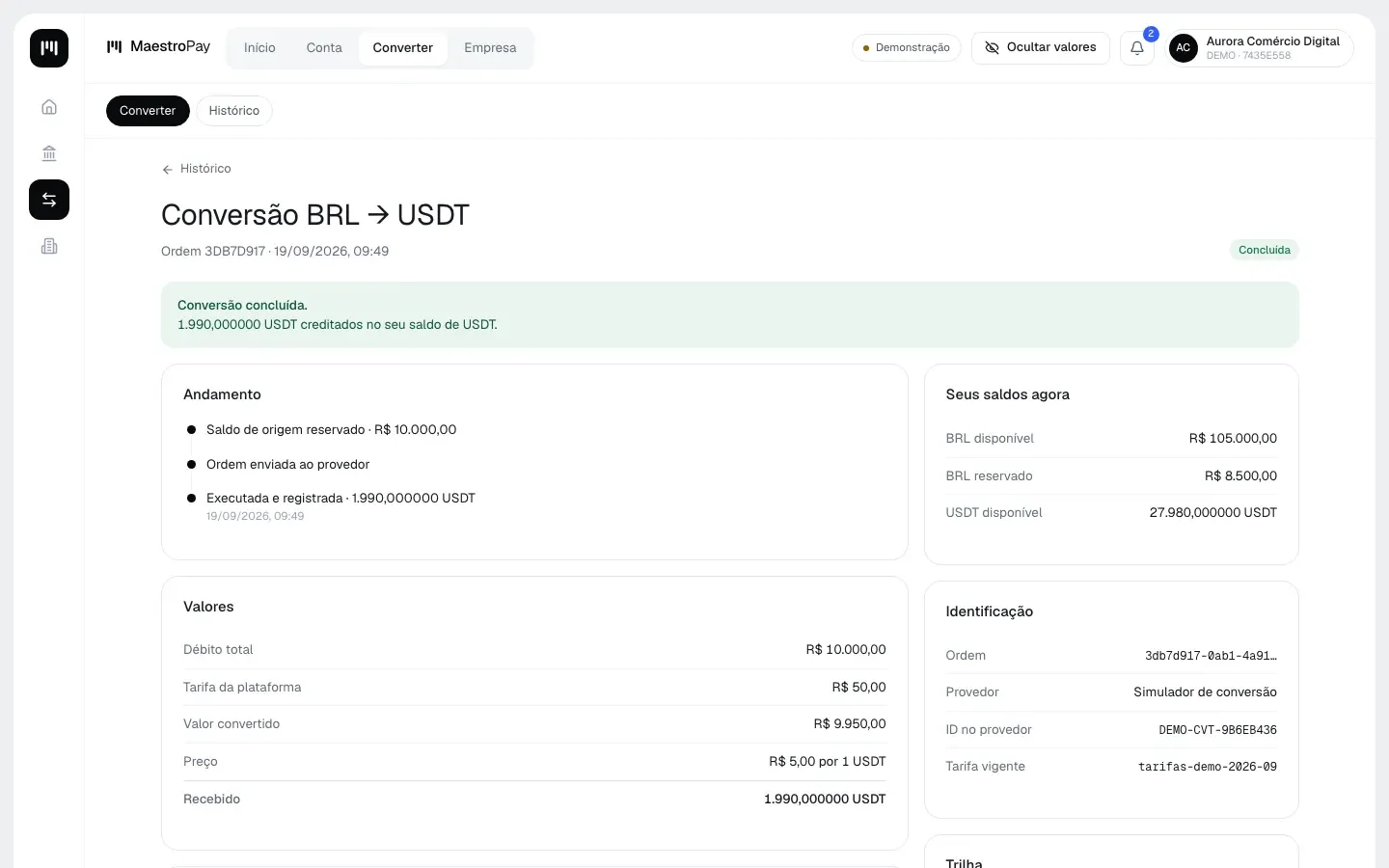The image size is (1389, 868).
Task: Click the Demonstração status badge
Action: click(907, 47)
